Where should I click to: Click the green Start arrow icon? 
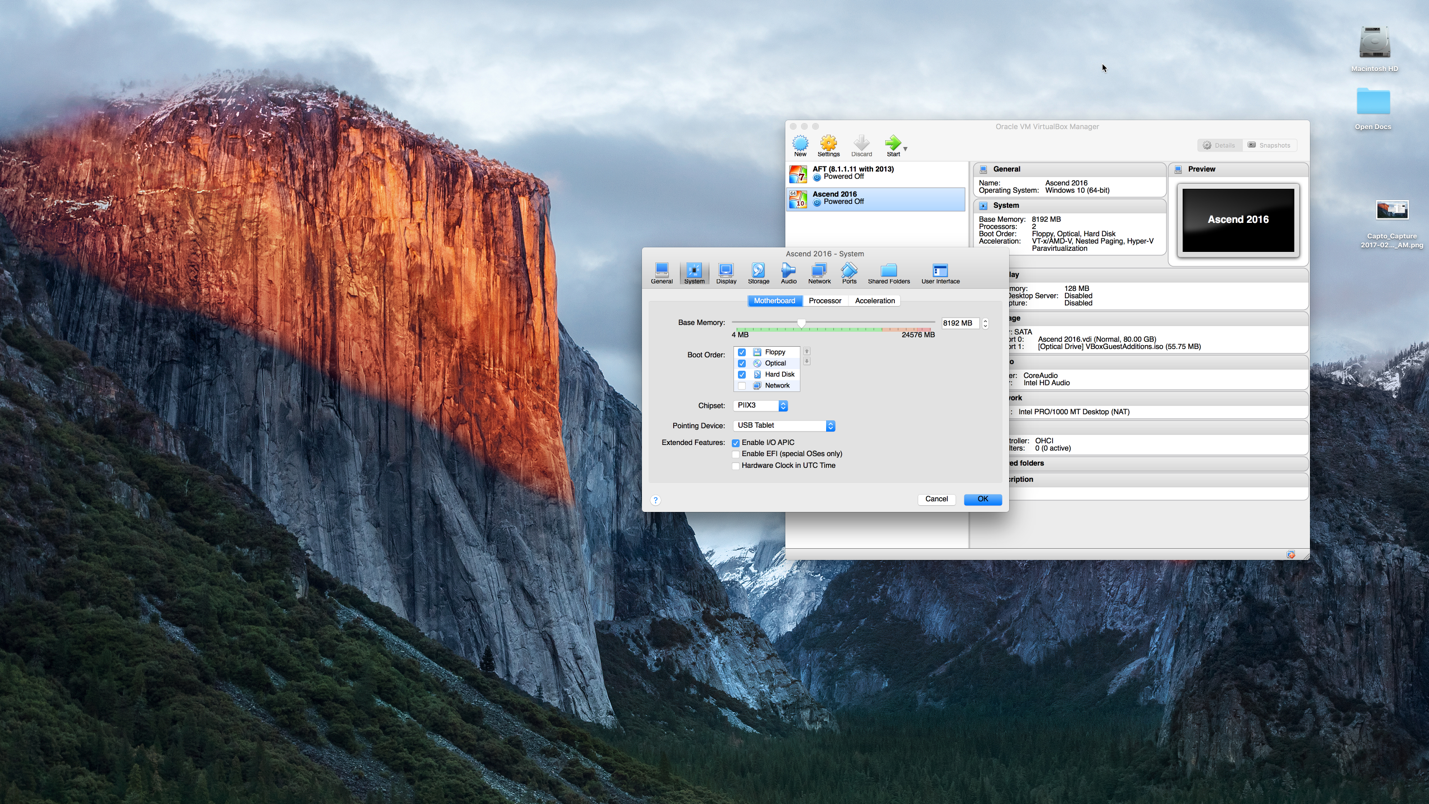[893, 145]
